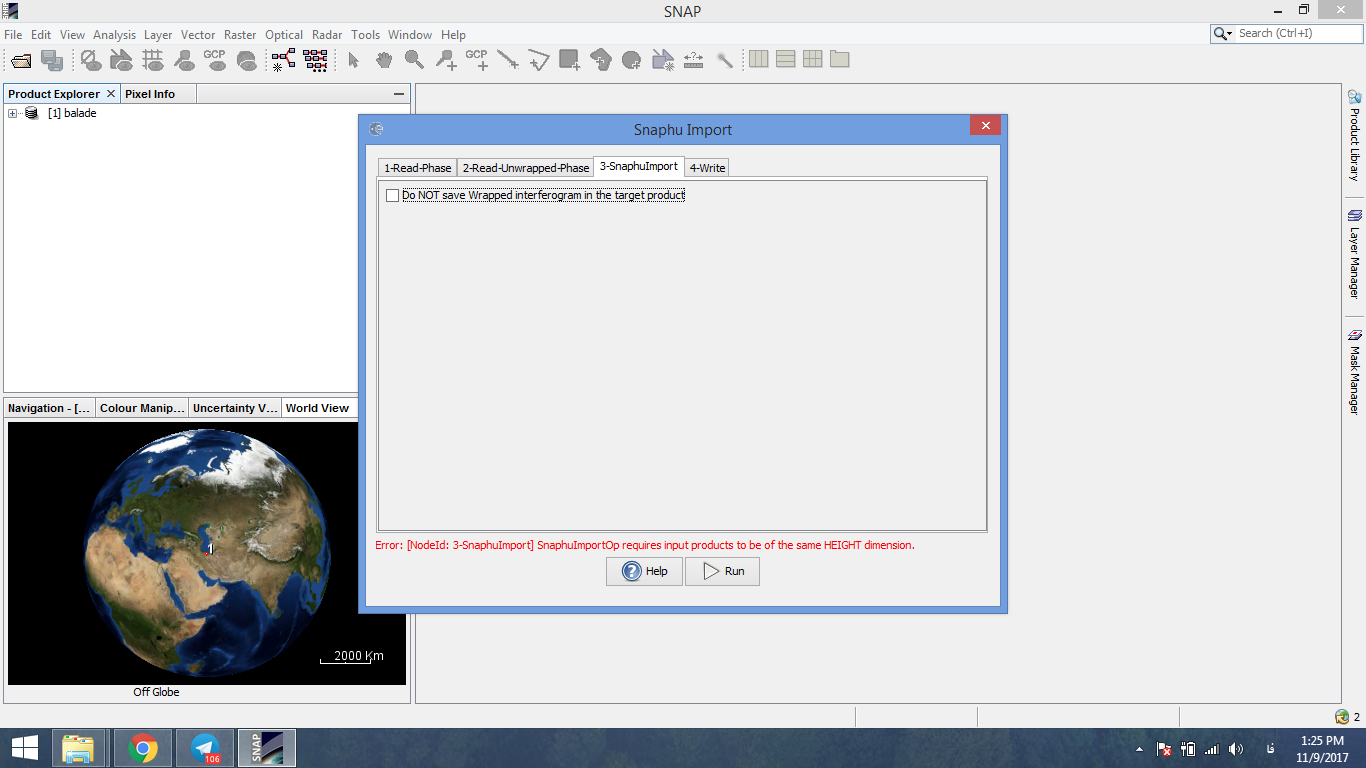Click the search magnifier dropdown icon

pos(1223,34)
